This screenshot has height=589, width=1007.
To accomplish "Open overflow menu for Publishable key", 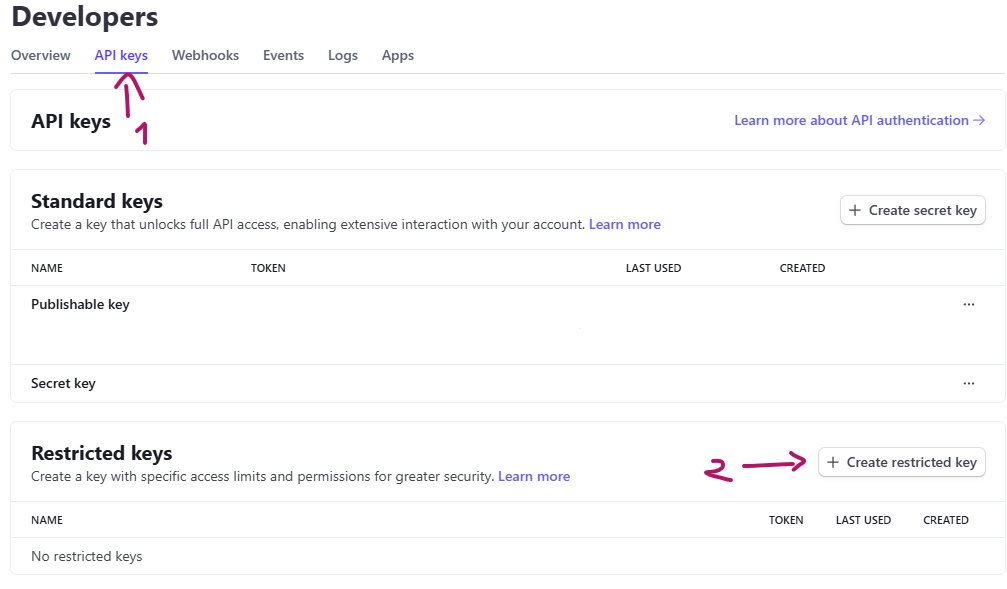I will [x=968, y=305].
